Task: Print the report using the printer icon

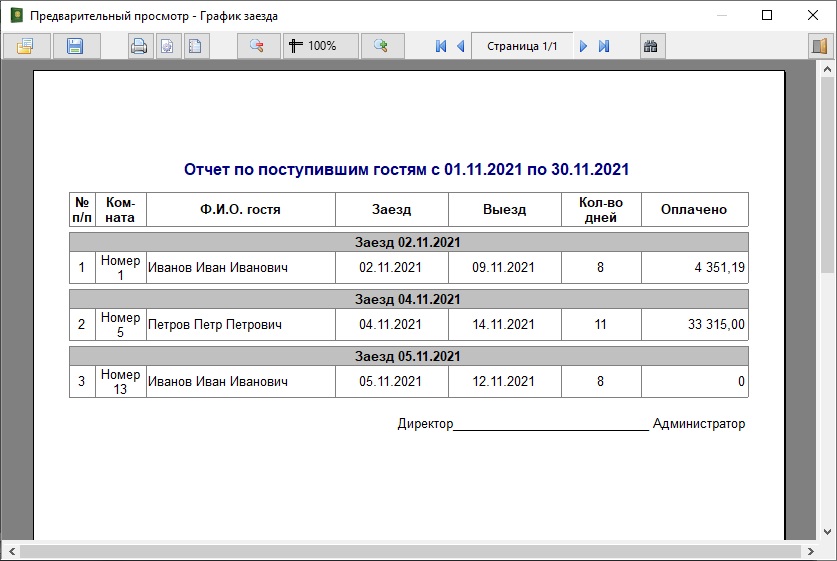Action: click(x=140, y=46)
